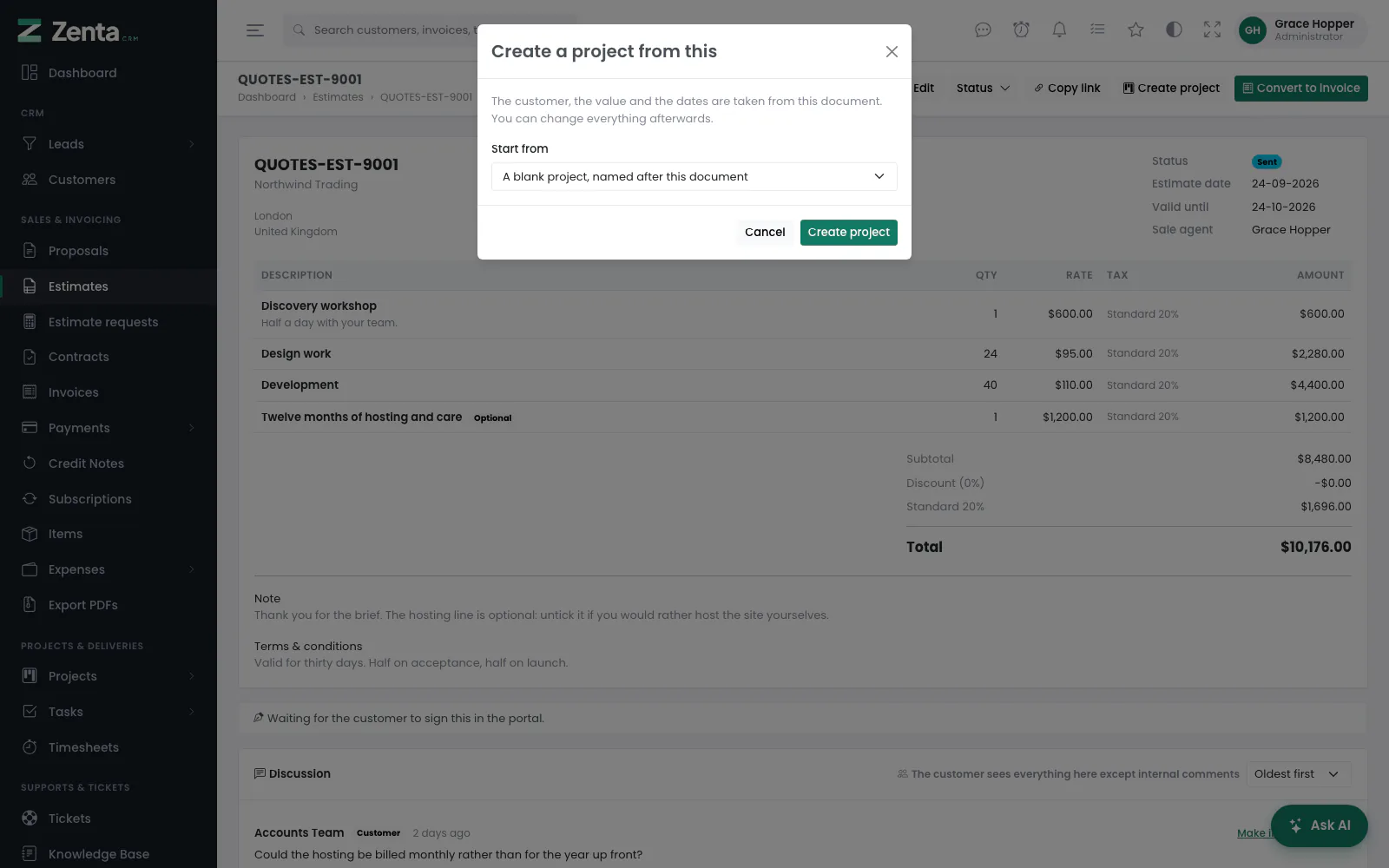Image resolution: width=1389 pixels, height=868 pixels.
Task: Expand the Payments sidebar submenu
Action: (109, 428)
